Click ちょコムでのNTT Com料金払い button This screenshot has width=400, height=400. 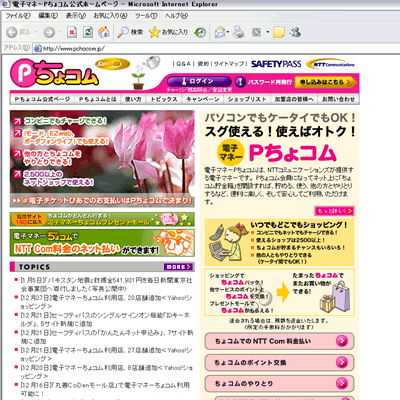click(x=279, y=341)
